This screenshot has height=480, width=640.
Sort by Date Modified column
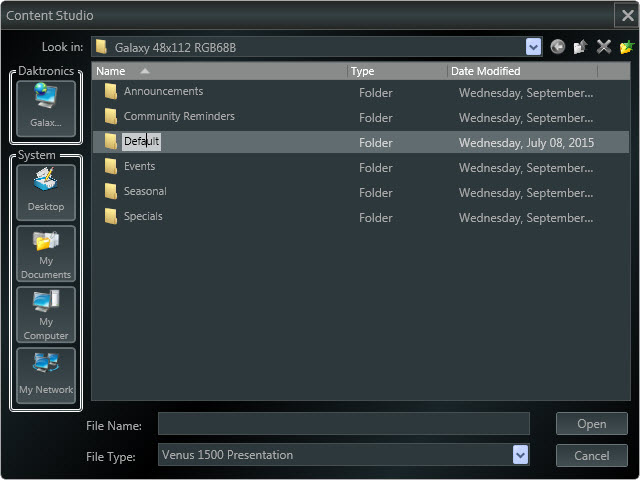point(522,71)
